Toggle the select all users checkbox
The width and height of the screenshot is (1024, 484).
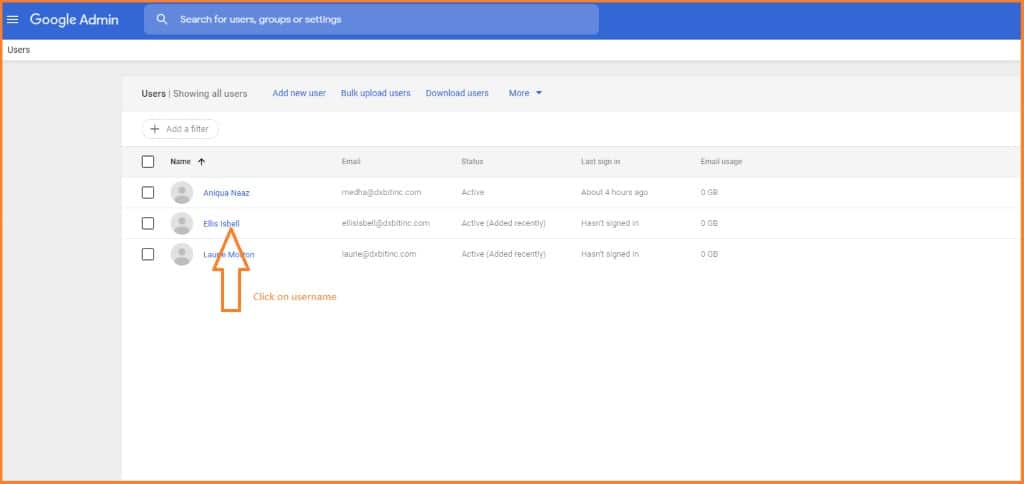148,161
